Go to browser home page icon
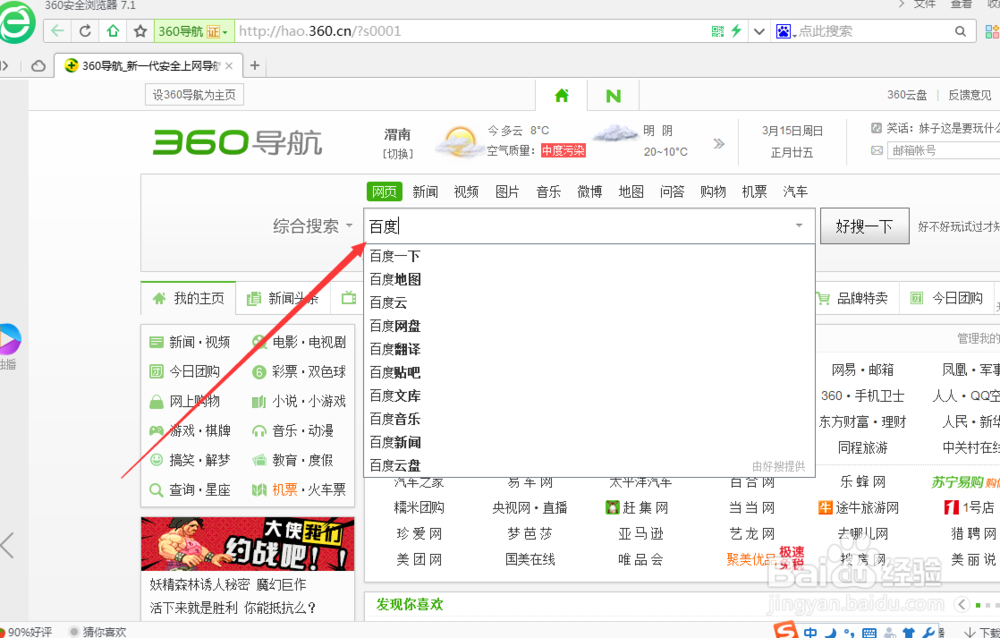Viewport: 1000px width, 638px height. [113, 31]
